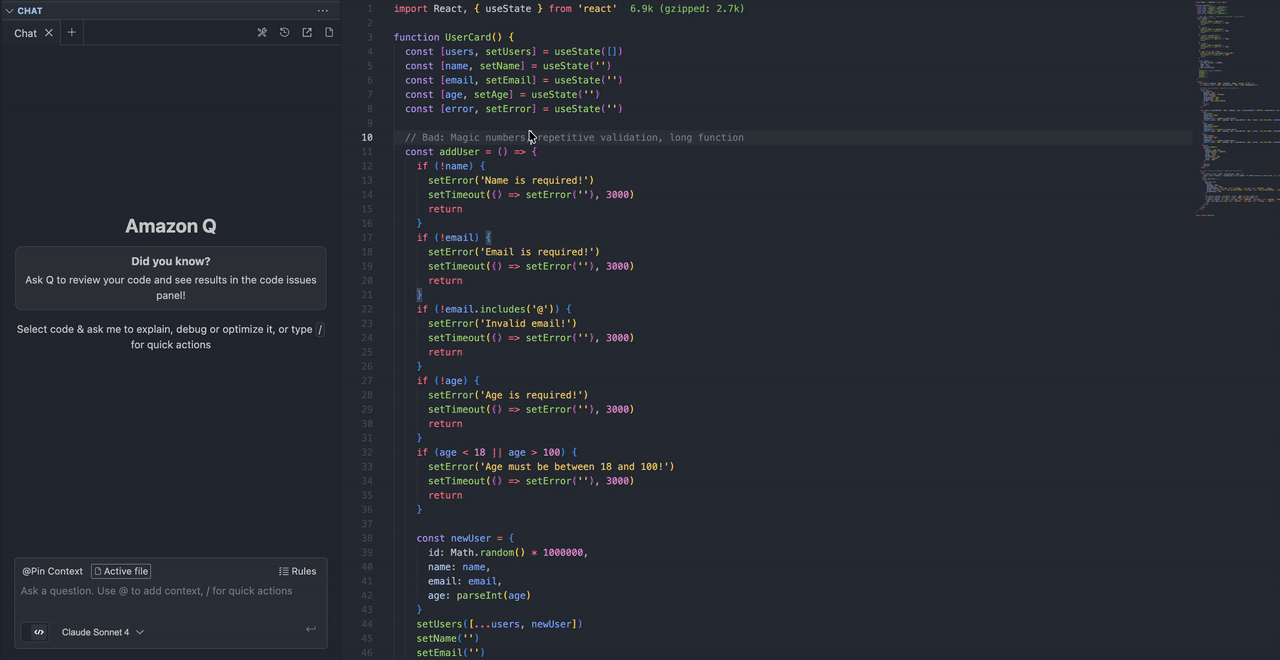Click line number 10 in the gutter
The width and height of the screenshot is (1280, 660).
coord(367,137)
